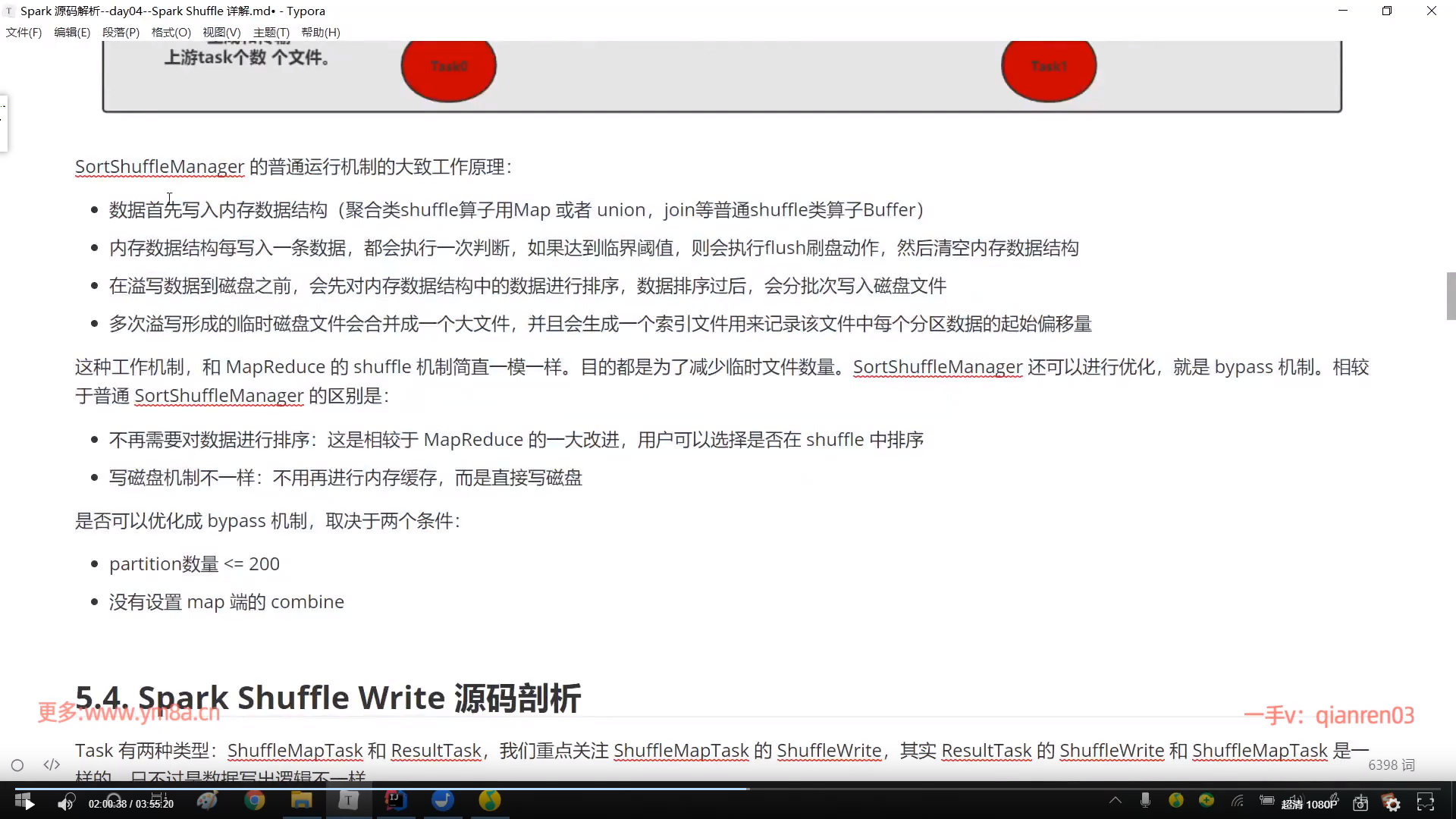Mute the video volume speaker
Screen dimensions: 1456x819
pyautogui.click(x=66, y=803)
